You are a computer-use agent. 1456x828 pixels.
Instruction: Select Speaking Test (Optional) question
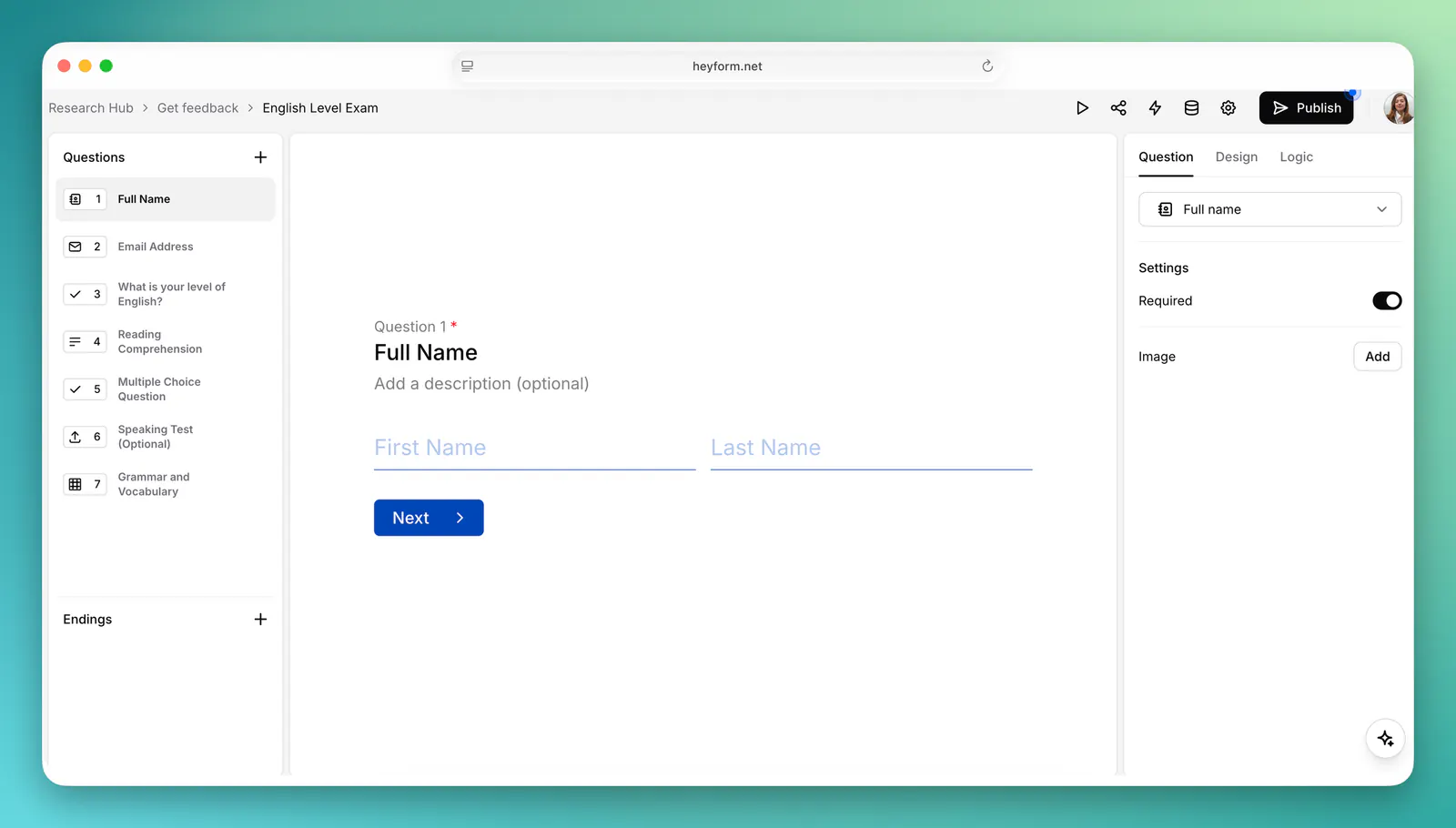tap(166, 437)
